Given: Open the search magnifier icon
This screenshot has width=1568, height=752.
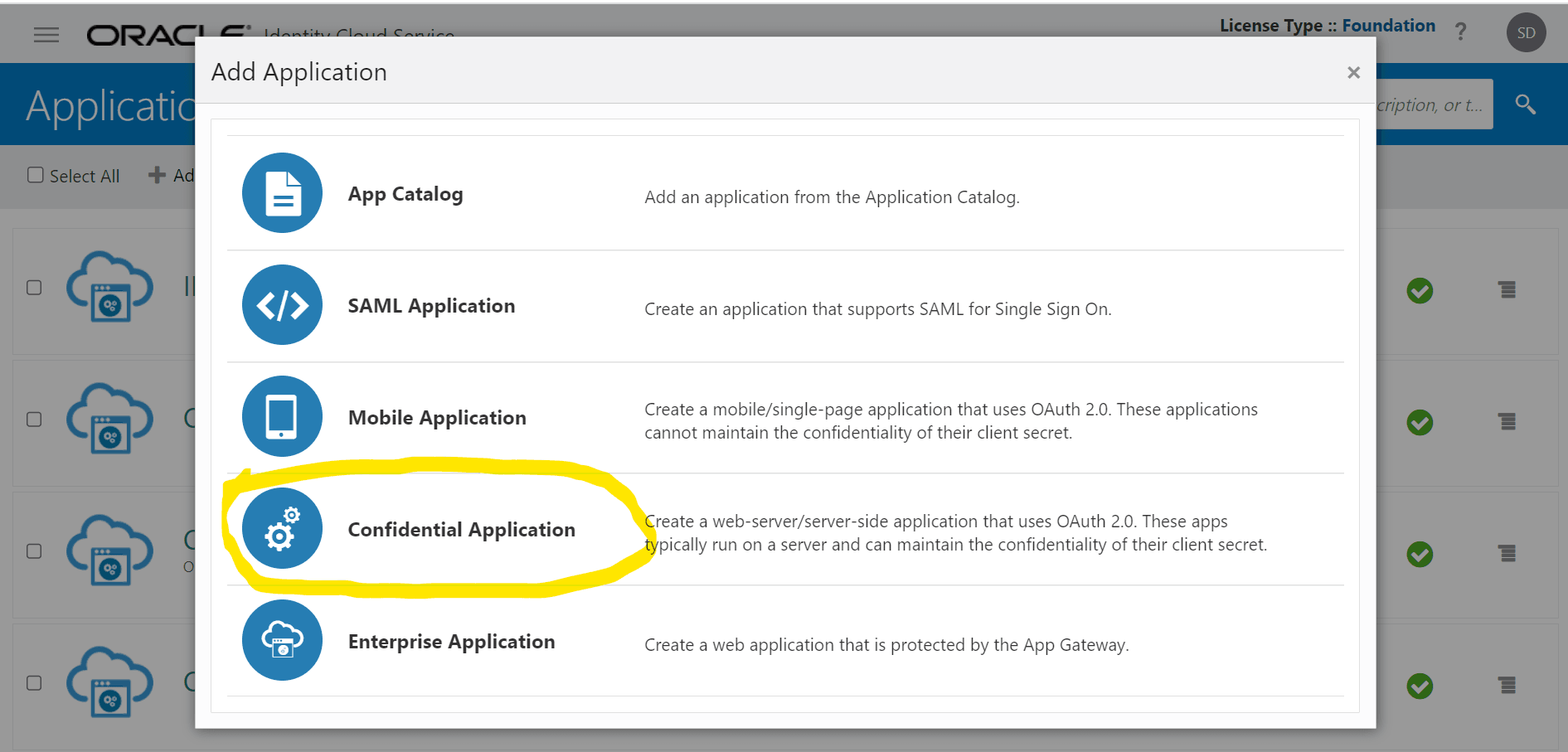Looking at the screenshot, I should tap(1526, 104).
